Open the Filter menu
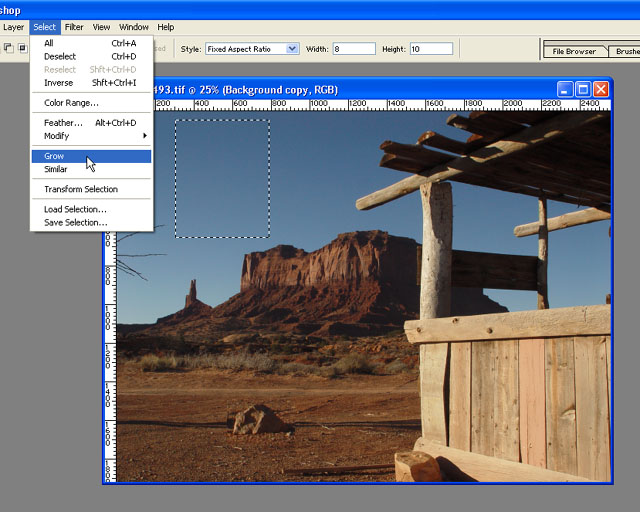The image size is (640, 512). (74, 27)
